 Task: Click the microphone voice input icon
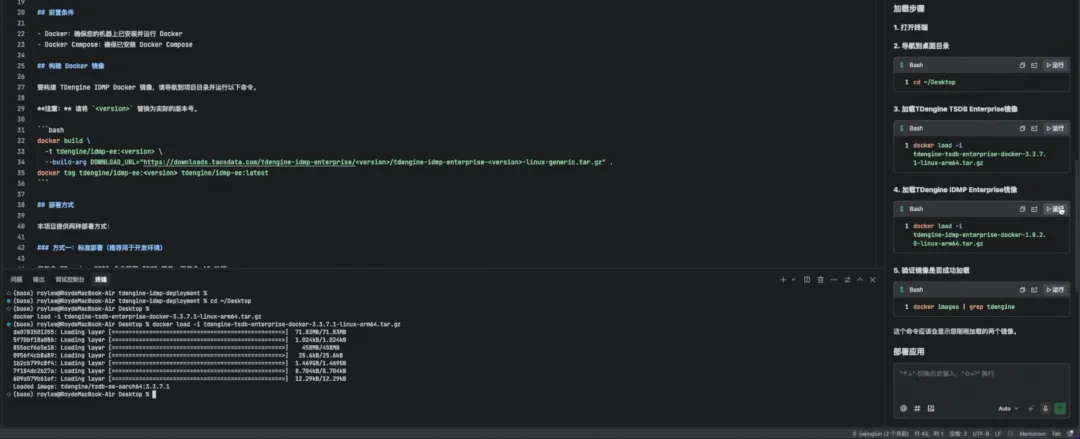click(x=1045, y=408)
